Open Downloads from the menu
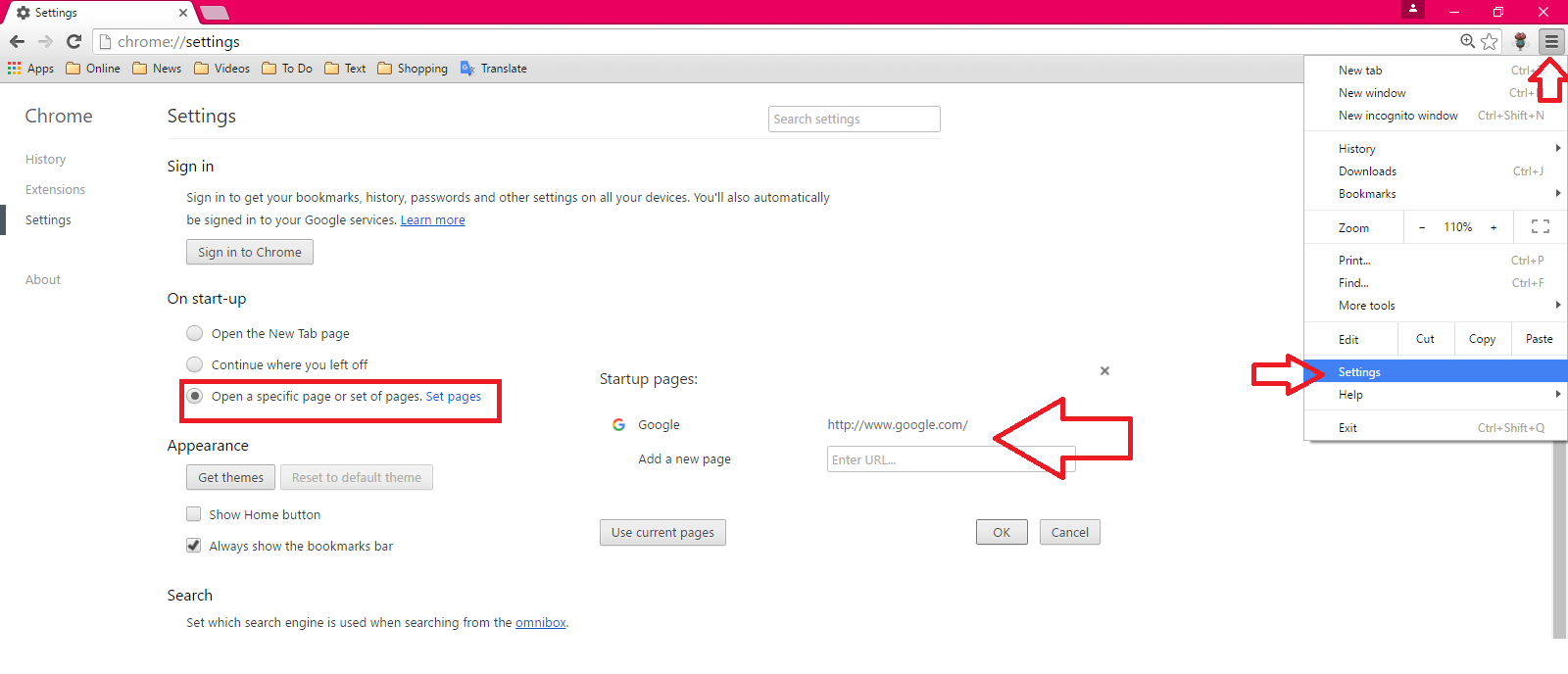This screenshot has height=674, width=1568. (1435, 171)
